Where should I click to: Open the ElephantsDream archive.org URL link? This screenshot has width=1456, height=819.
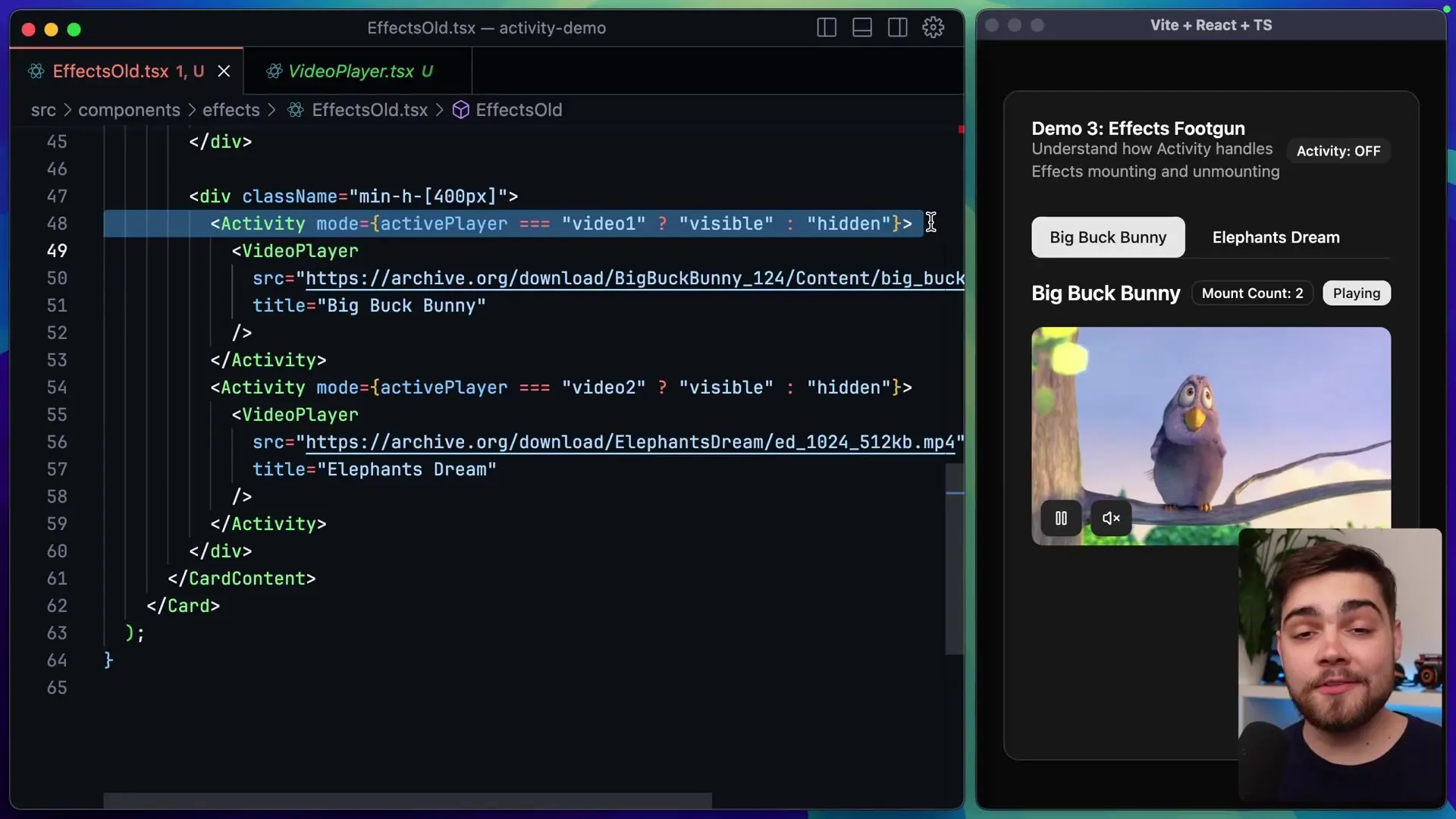click(629, 442)
